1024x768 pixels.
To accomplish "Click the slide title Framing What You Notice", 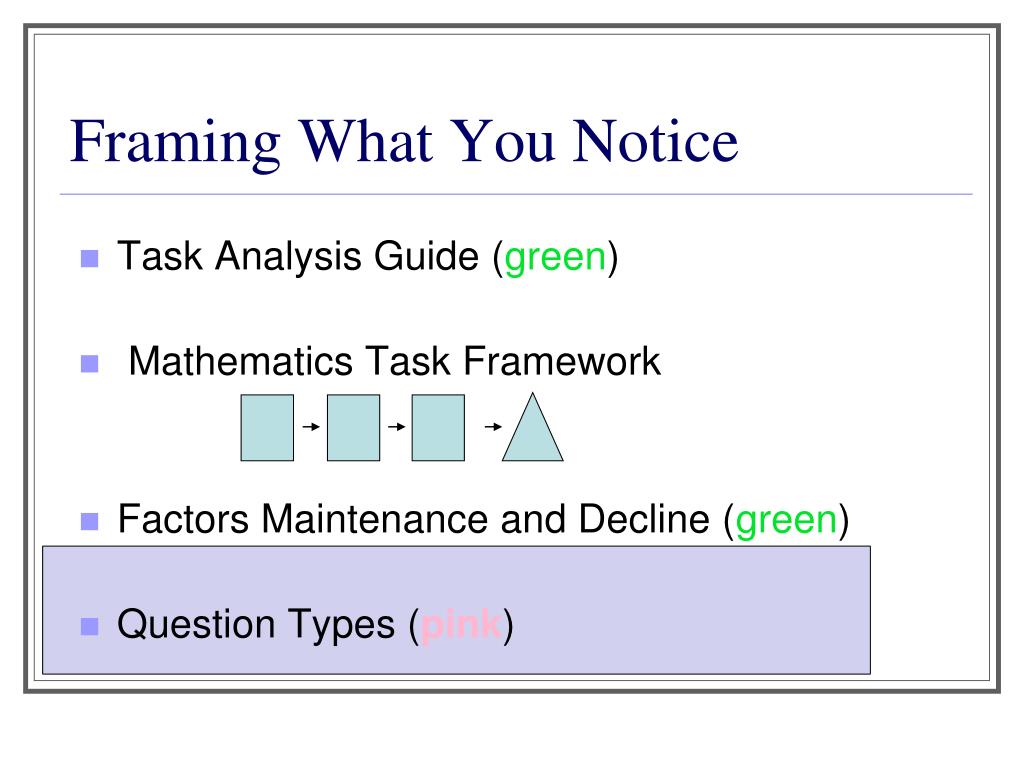I will [x=404, y=143].
